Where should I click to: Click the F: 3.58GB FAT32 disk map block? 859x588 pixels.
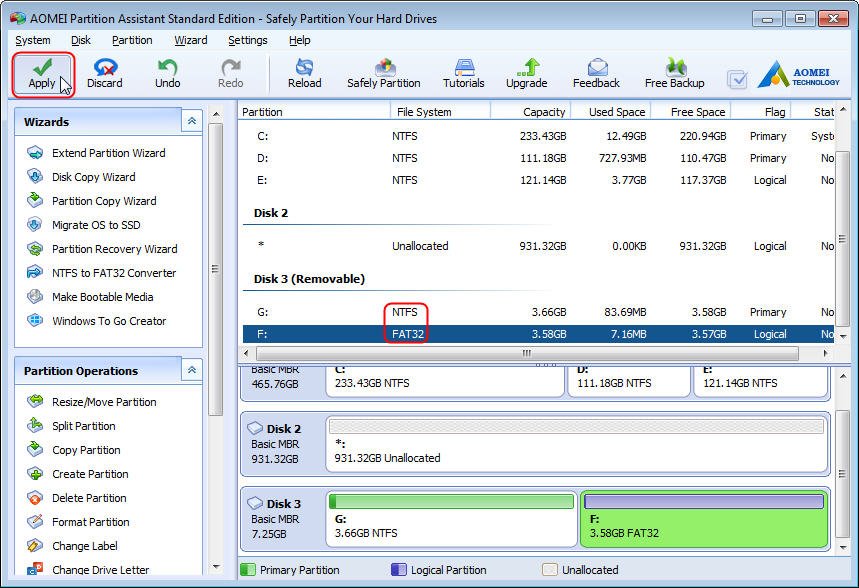(x=704, y=519)
